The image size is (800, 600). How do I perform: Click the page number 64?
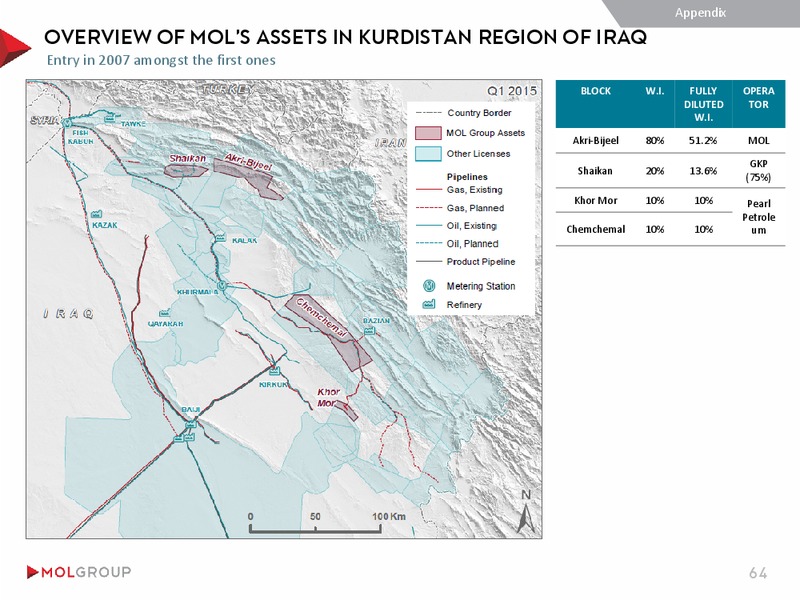pyautogui.click(x=758, y=573)
